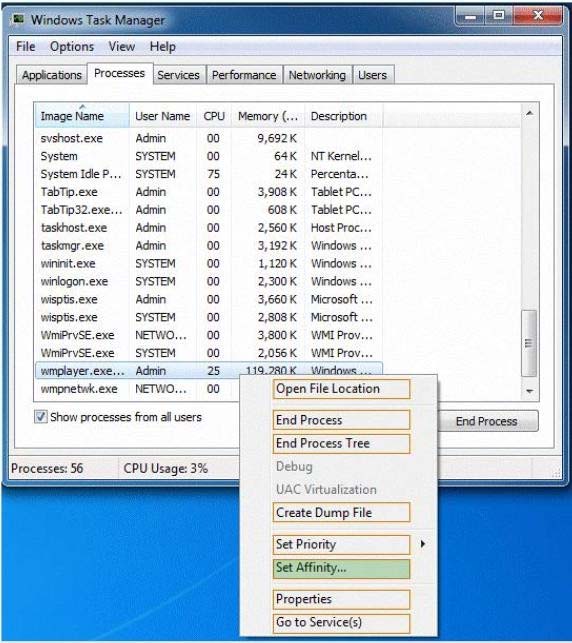Open the Options menu

pyautogui.click(x=72, y=46)
